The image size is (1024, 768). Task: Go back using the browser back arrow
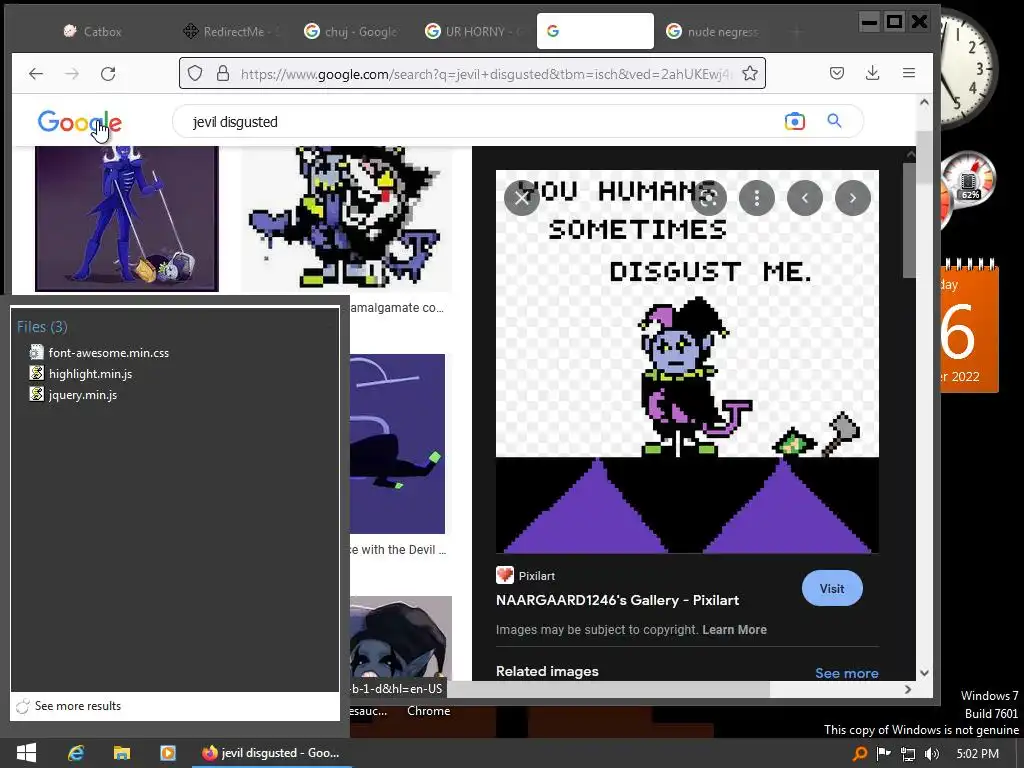coord(36,74)
